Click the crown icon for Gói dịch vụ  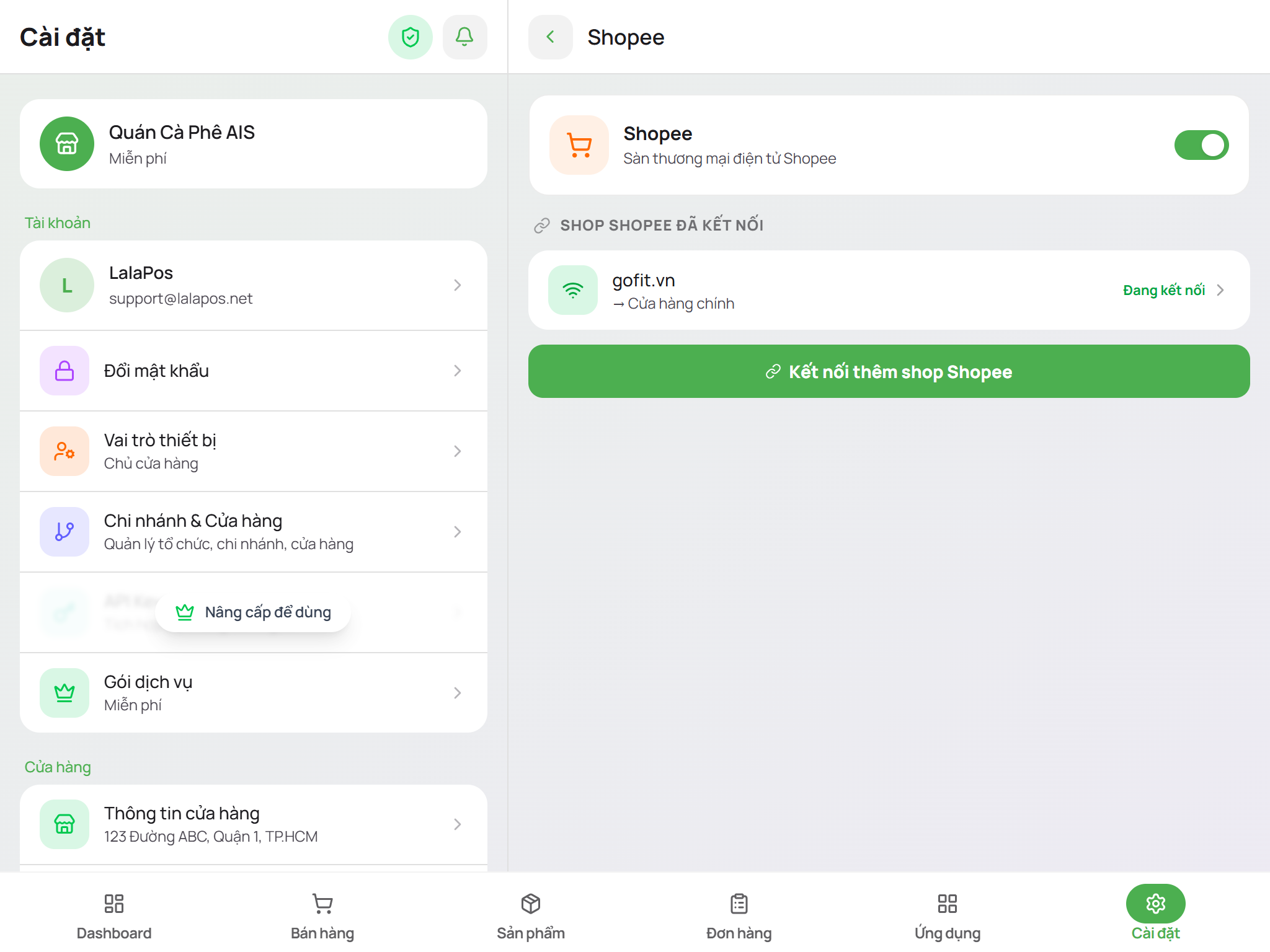tap(64, 693)
